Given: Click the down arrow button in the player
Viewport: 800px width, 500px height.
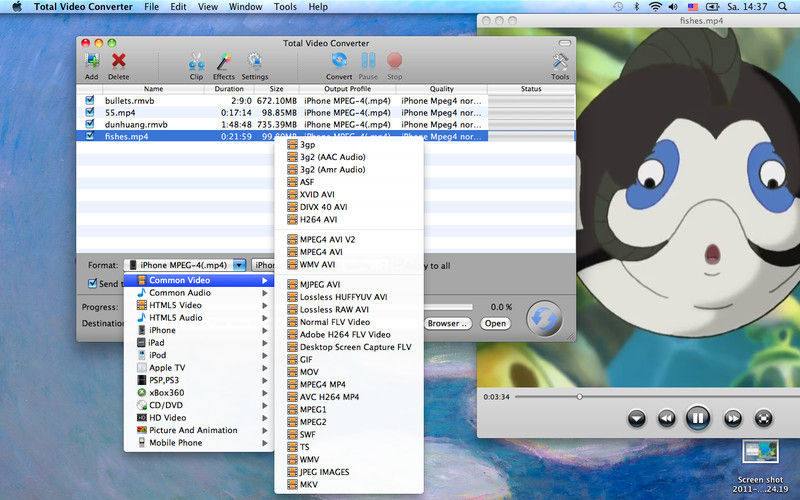Looking at the screenshot, I should point(636,418).
